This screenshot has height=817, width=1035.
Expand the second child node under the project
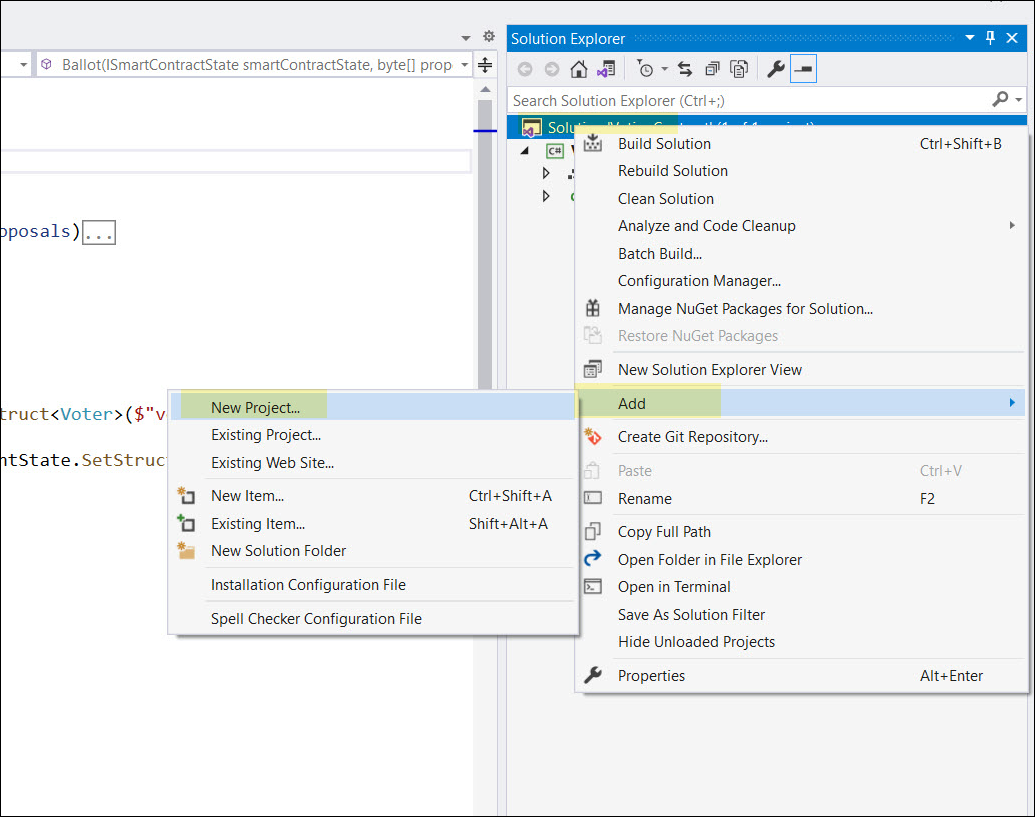546,196
